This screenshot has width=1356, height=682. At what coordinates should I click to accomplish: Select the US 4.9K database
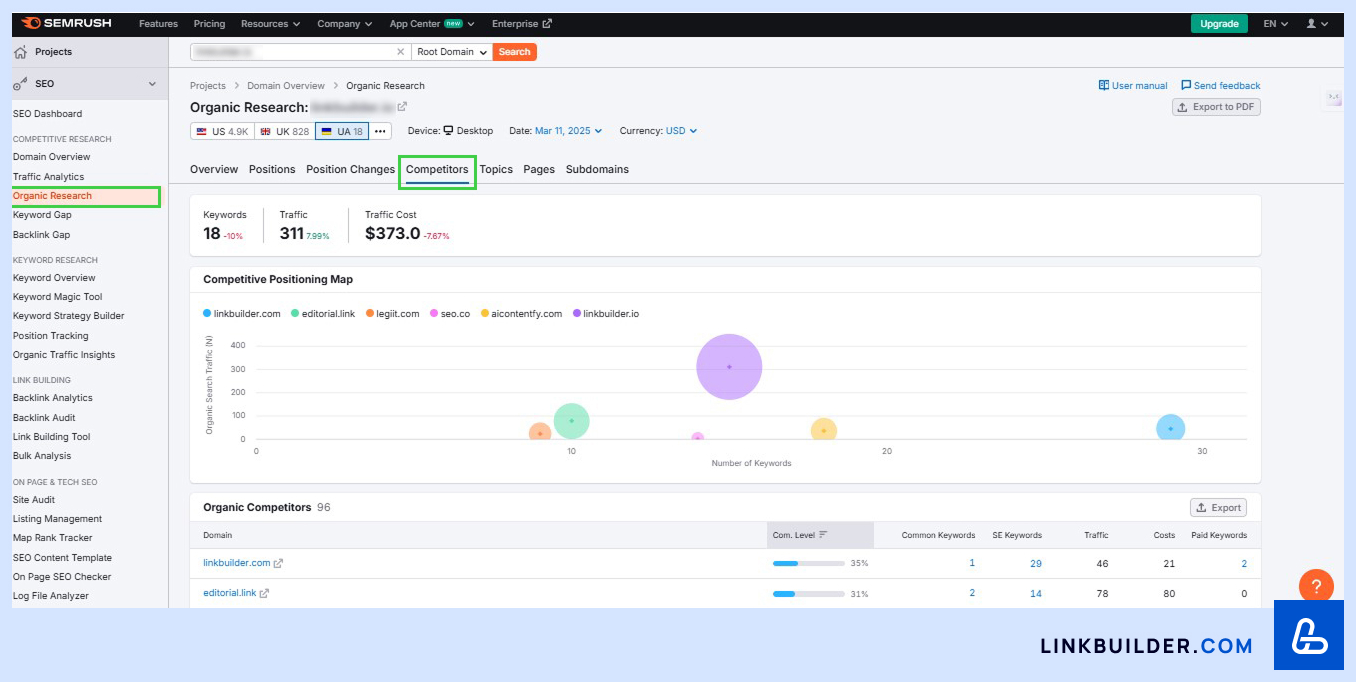[x=222, y=131]
